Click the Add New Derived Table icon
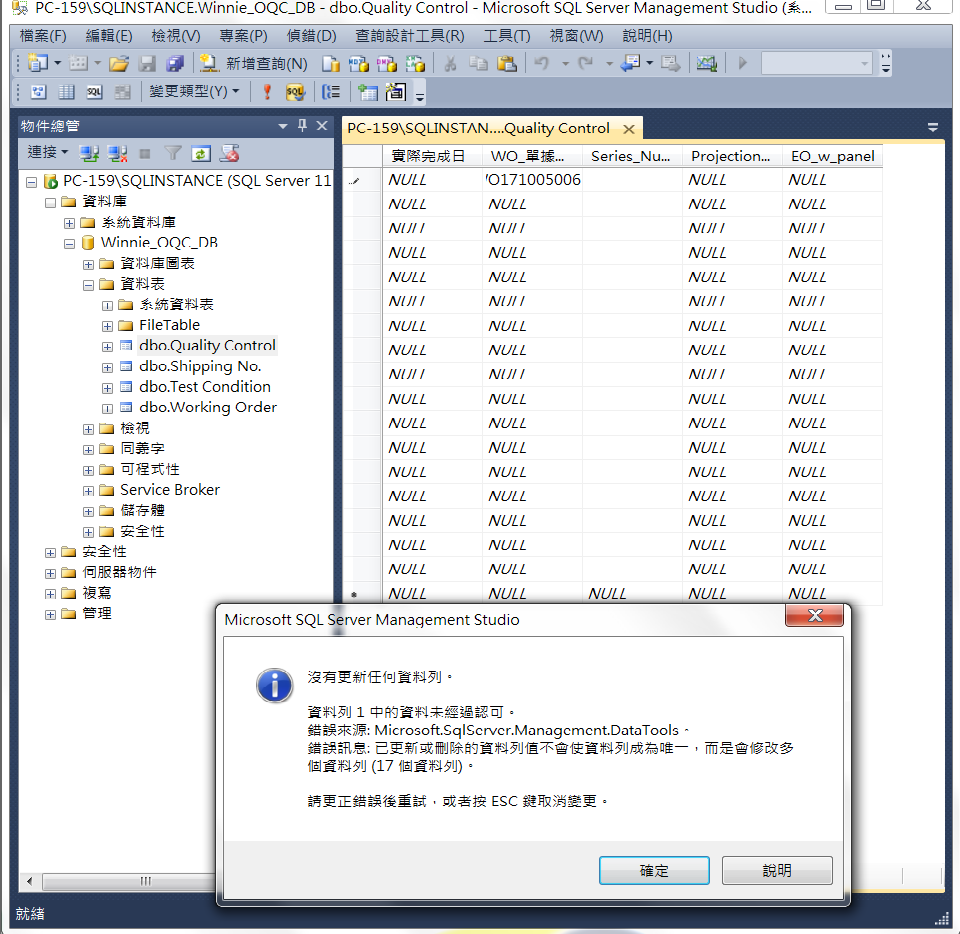 tap(396, 92)
